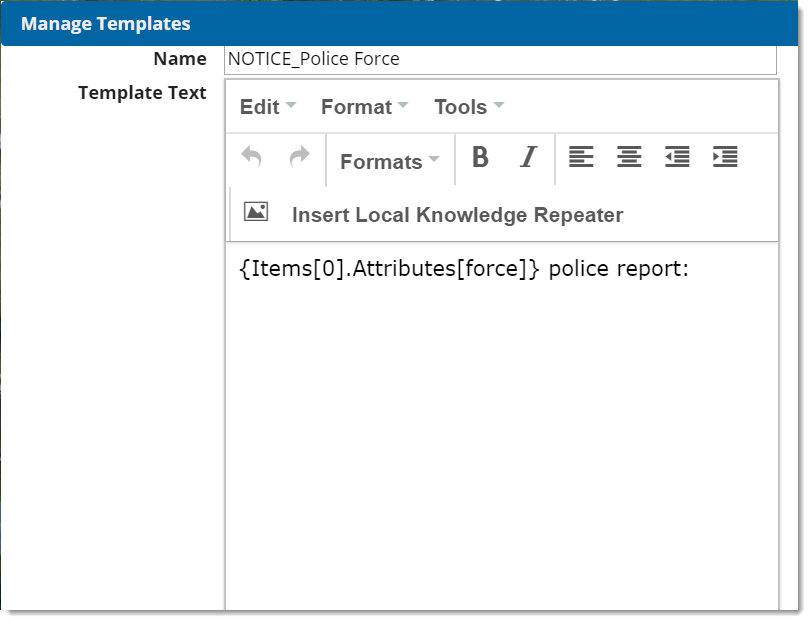
Task: Toggle bold formatting
Action: click(480, 158)
